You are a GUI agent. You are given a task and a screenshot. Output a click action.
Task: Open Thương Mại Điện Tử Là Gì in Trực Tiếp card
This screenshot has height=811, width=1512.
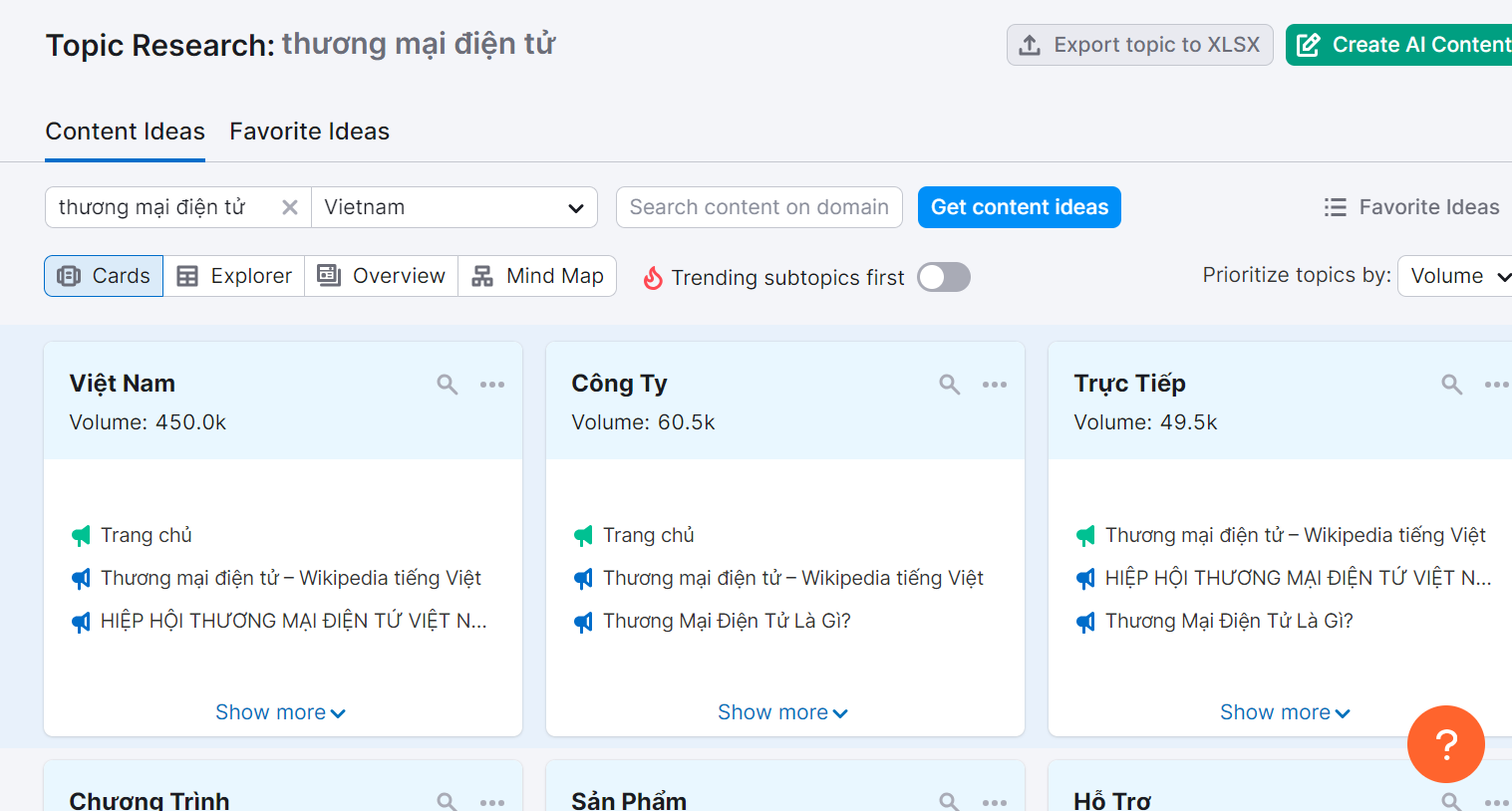tap(1229, 621)
